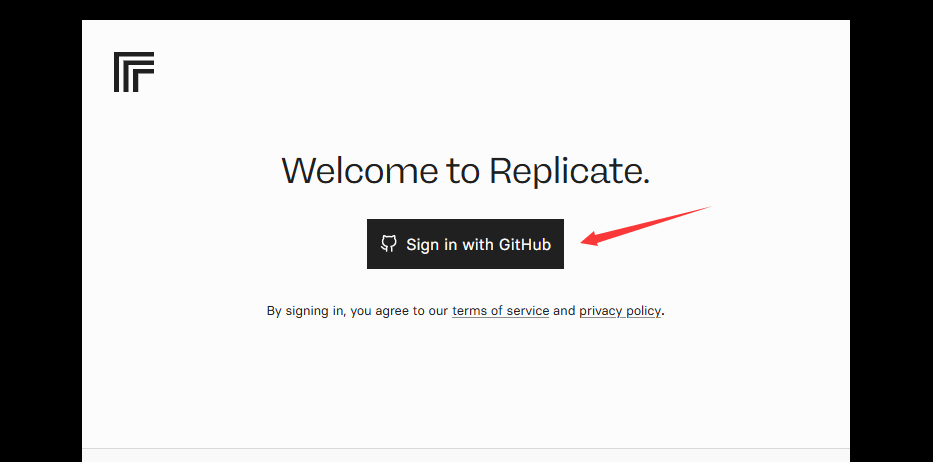The height and width of the screenshot is (462, 933).
Task: Click the word "and" between the two links
Action: click(564, 311)
